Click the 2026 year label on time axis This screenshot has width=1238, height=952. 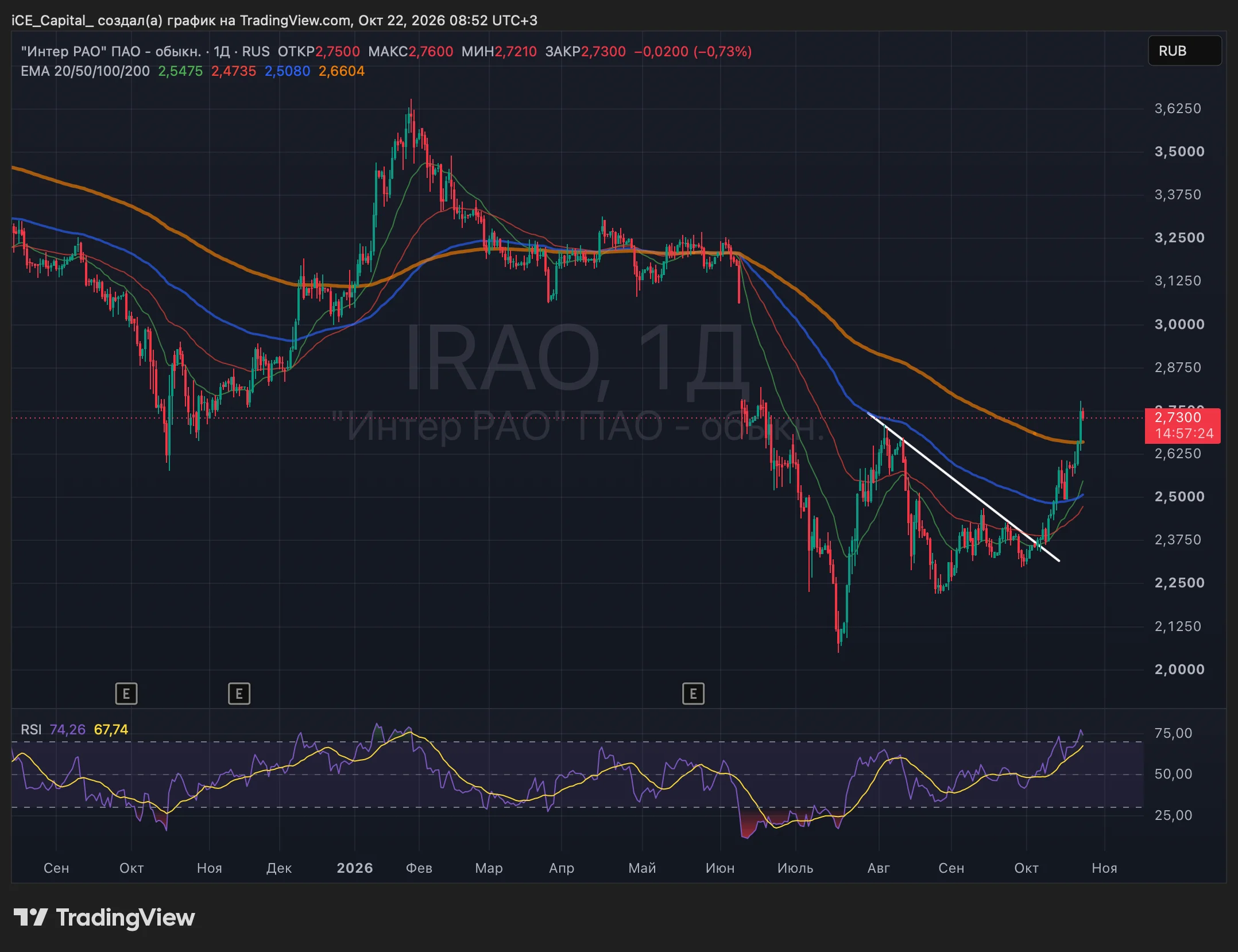(355, 868)
